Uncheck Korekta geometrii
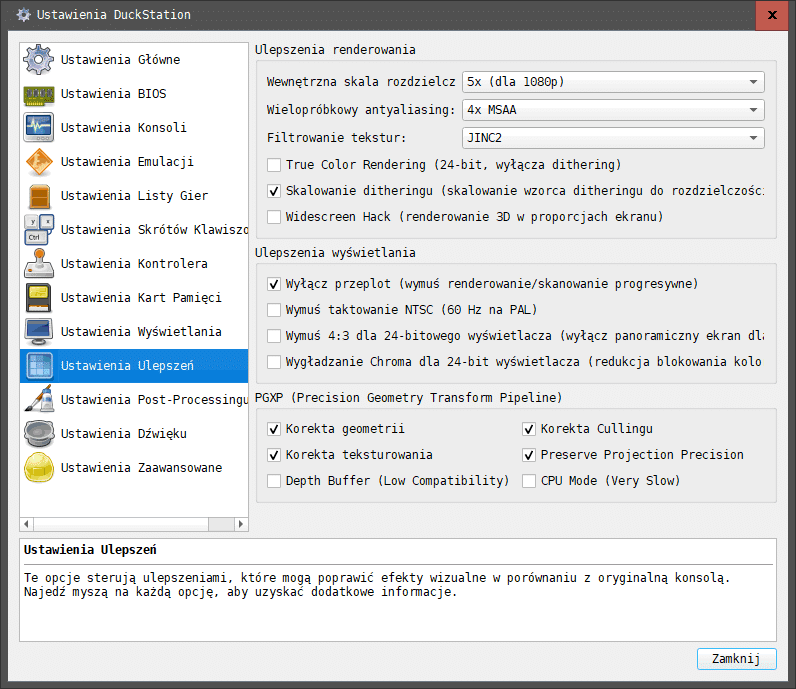The width and height of the screenshot is (796, 689). point(274,429)
